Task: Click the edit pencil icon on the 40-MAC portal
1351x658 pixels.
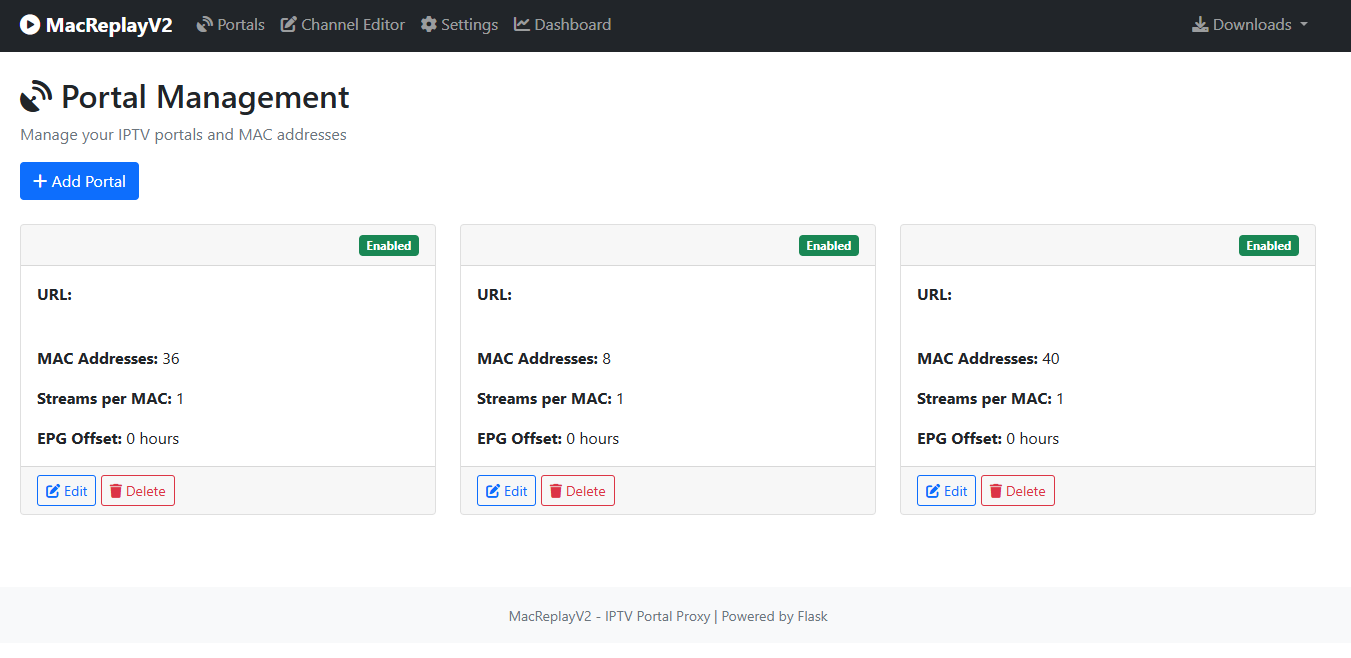Action: click(x=933, y=491)
